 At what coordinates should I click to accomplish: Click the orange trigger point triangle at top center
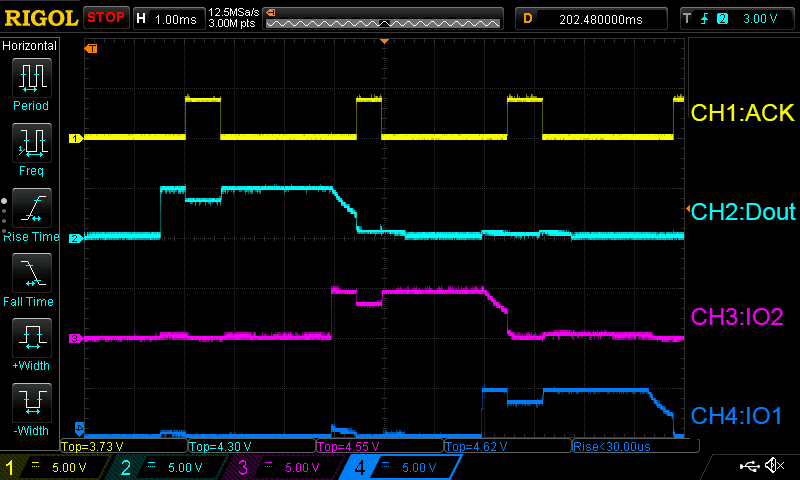pyautogui.click(x=385, y=41)
